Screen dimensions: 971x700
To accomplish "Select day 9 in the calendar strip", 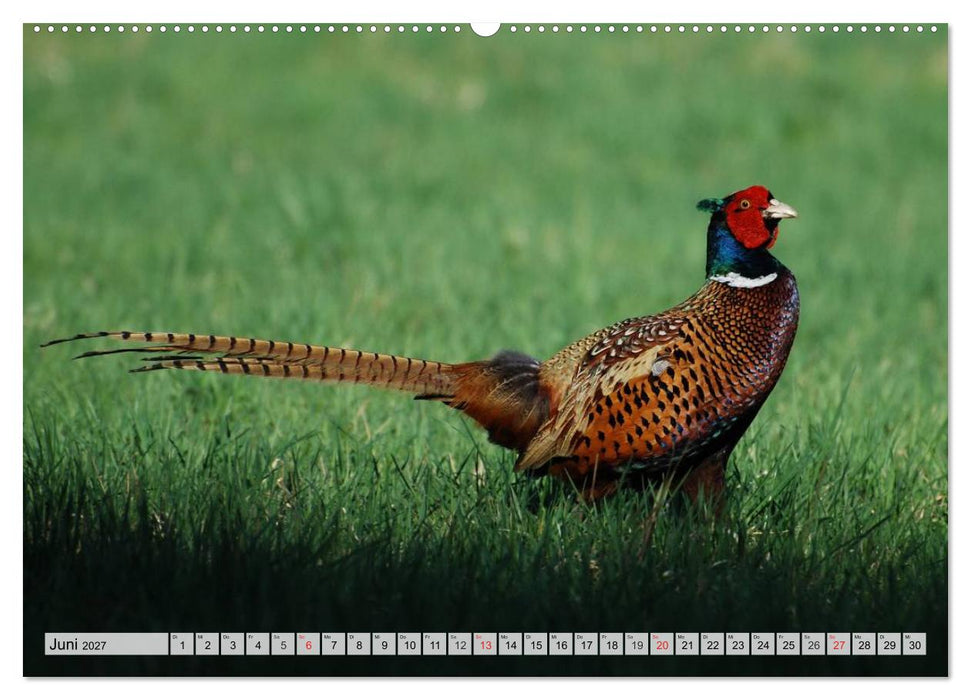I will [x=384, y=644].
